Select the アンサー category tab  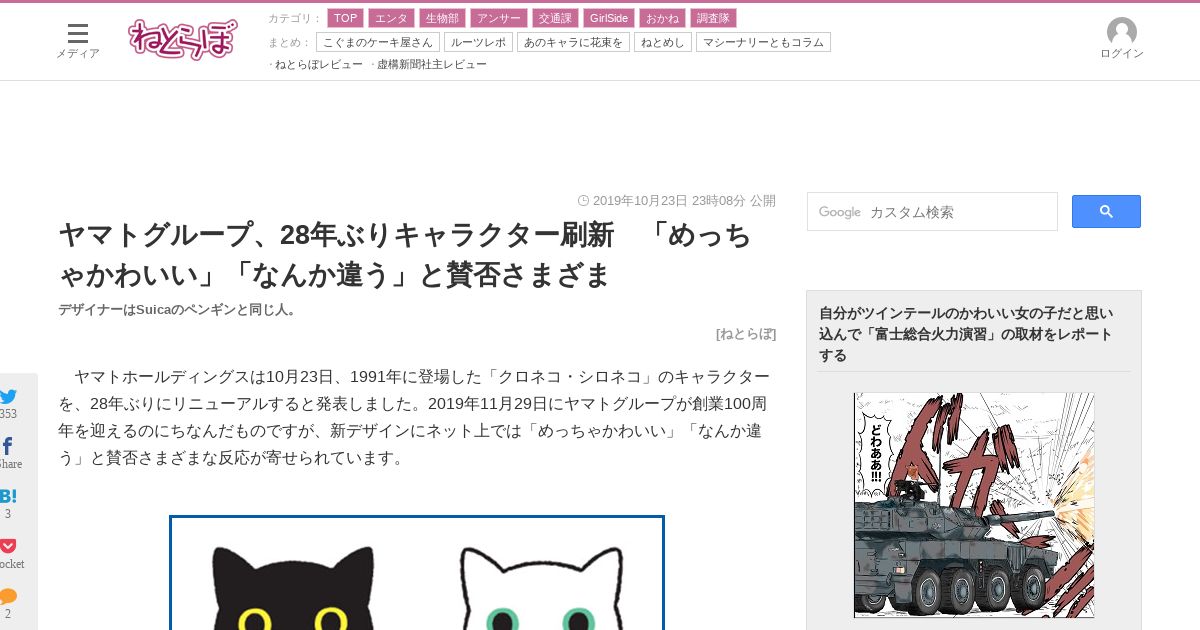[x=498, y=18]
